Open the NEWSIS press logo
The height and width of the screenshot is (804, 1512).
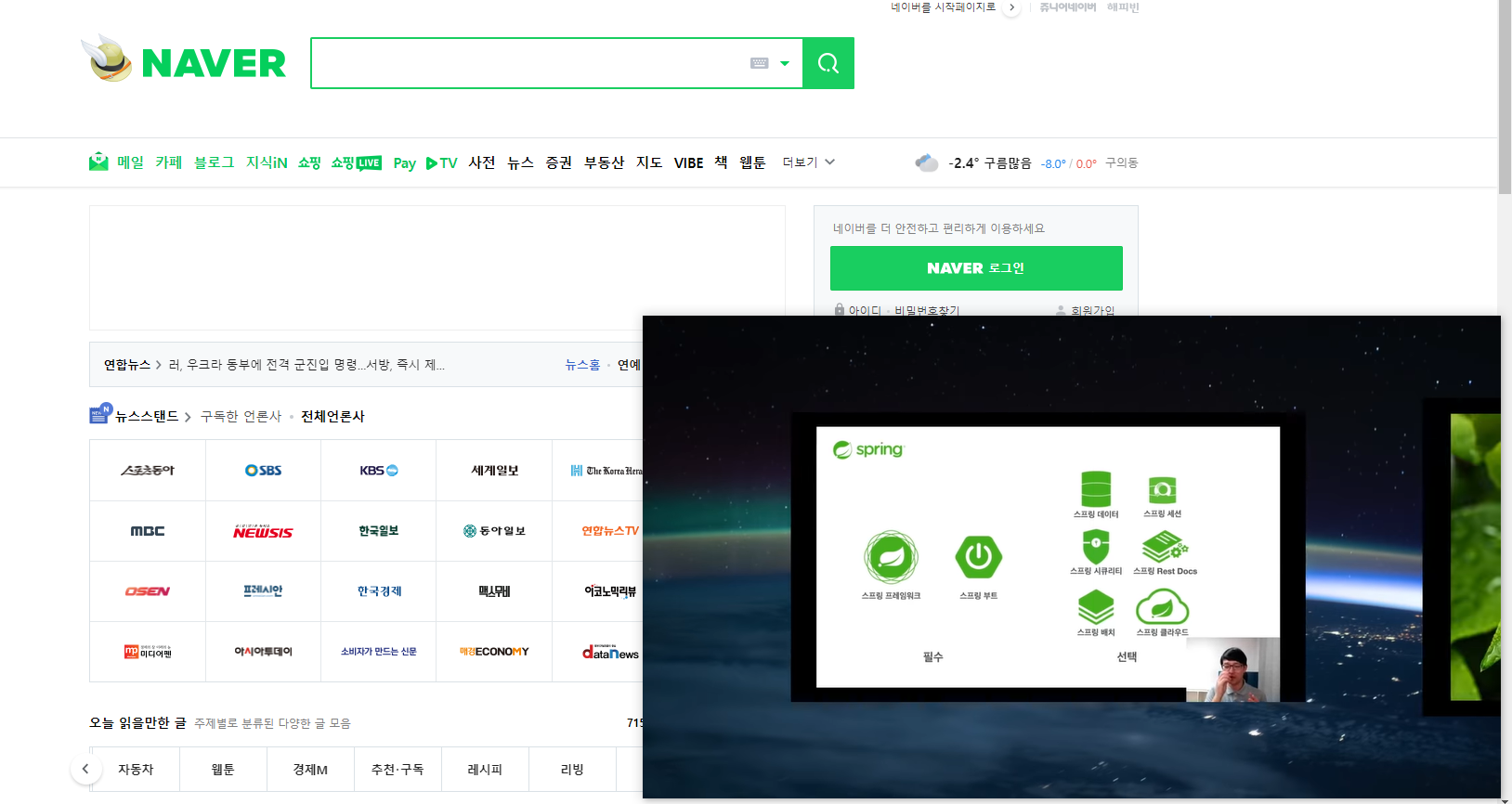tap(263, 531)
